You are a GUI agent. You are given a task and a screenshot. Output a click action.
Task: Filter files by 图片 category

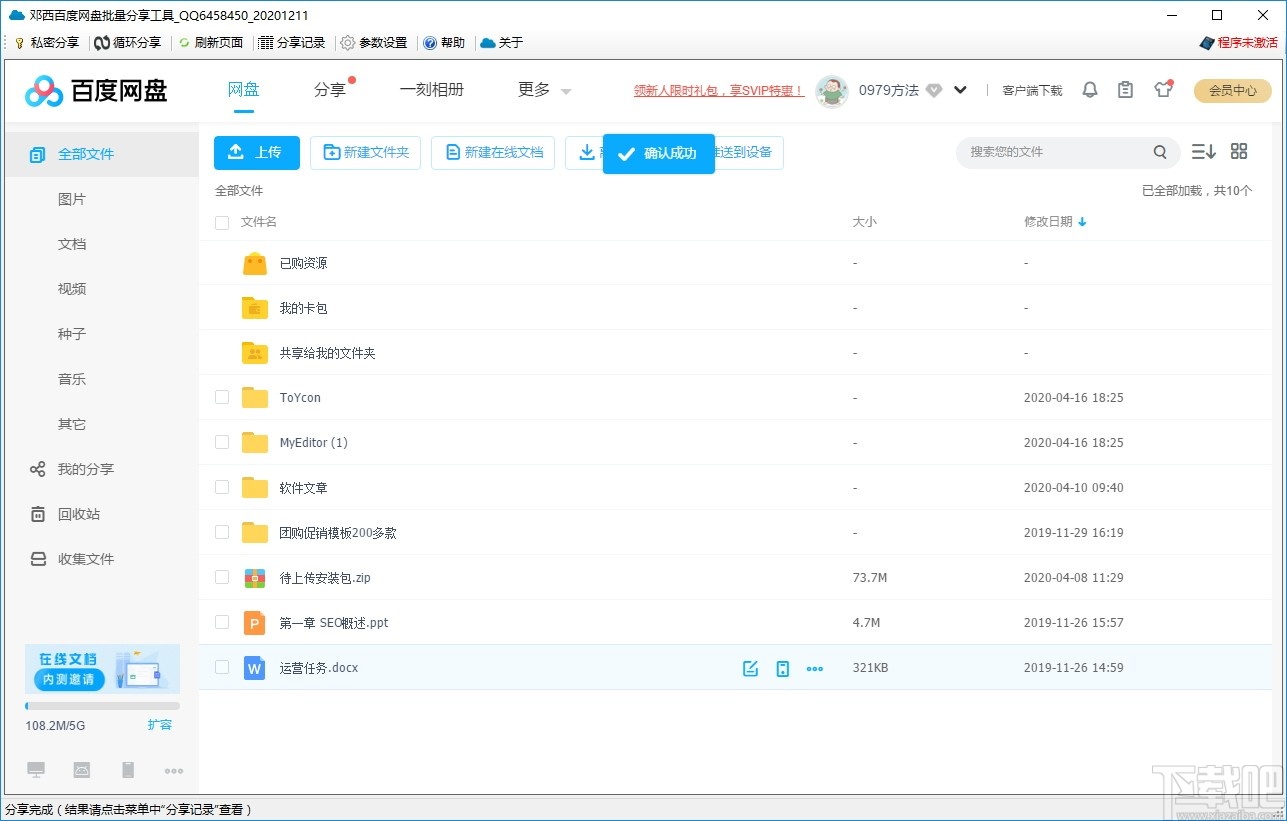tap(72, 199)
